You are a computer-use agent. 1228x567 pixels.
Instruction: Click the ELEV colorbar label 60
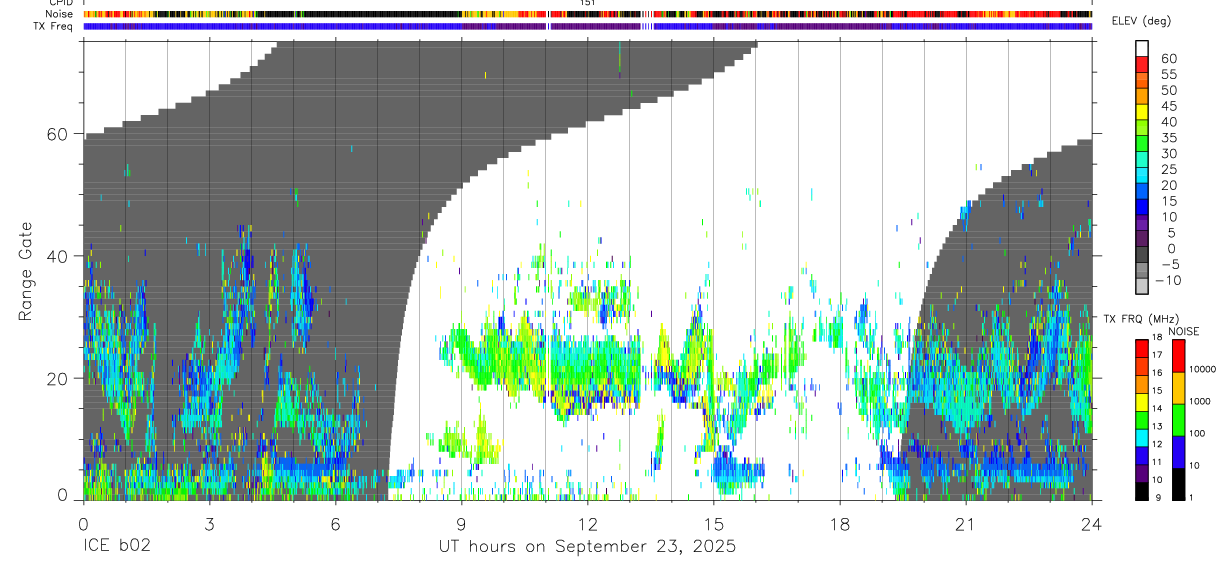[x=1167, y=59]
